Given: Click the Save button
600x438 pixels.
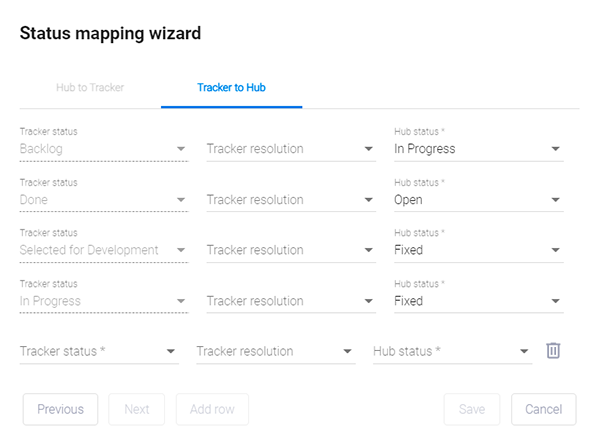Looking at the screenshot, I should pos(471,409).
